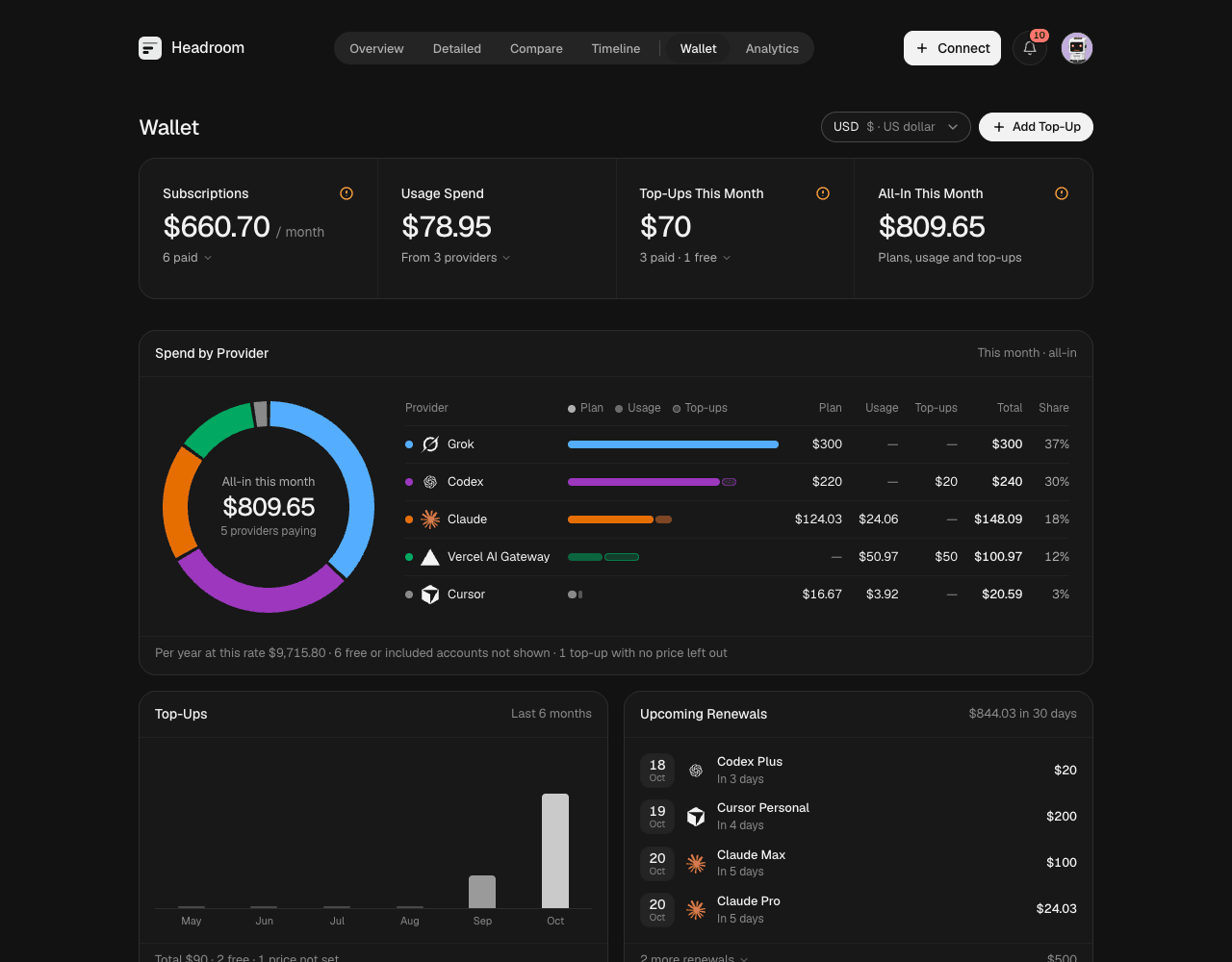The image size is (1232, 962).
Task: Click the Claude Pro renewal icon
Action: [x=696, y=909]
